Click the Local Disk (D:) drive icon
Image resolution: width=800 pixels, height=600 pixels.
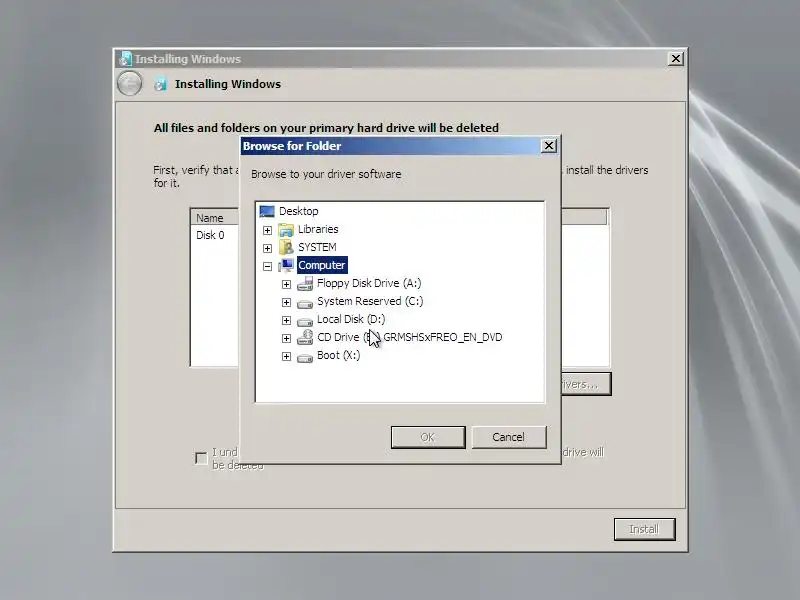305,321
